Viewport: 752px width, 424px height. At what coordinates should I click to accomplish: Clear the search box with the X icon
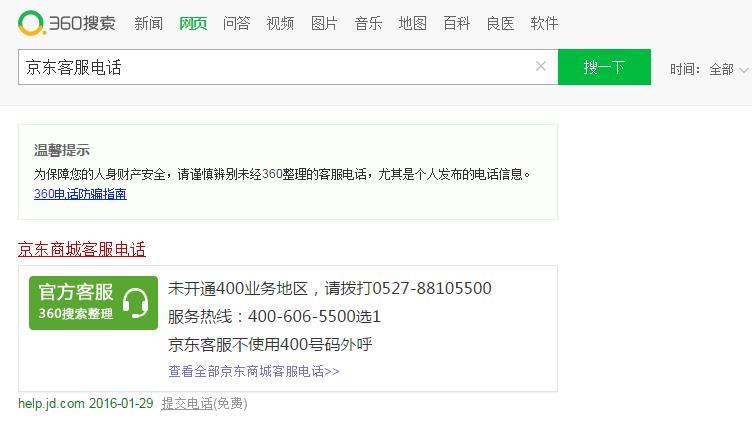540,67
